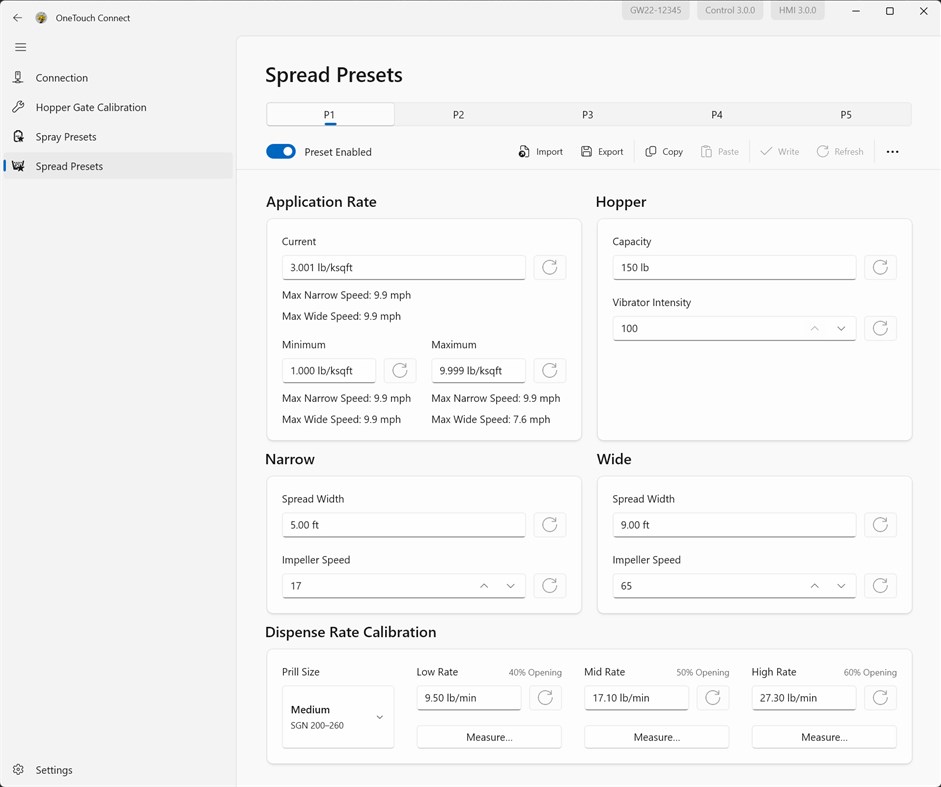This screenshot has width=941, height=787.
Task: Switch to the P3 preset tab
Action: point(587,115)
